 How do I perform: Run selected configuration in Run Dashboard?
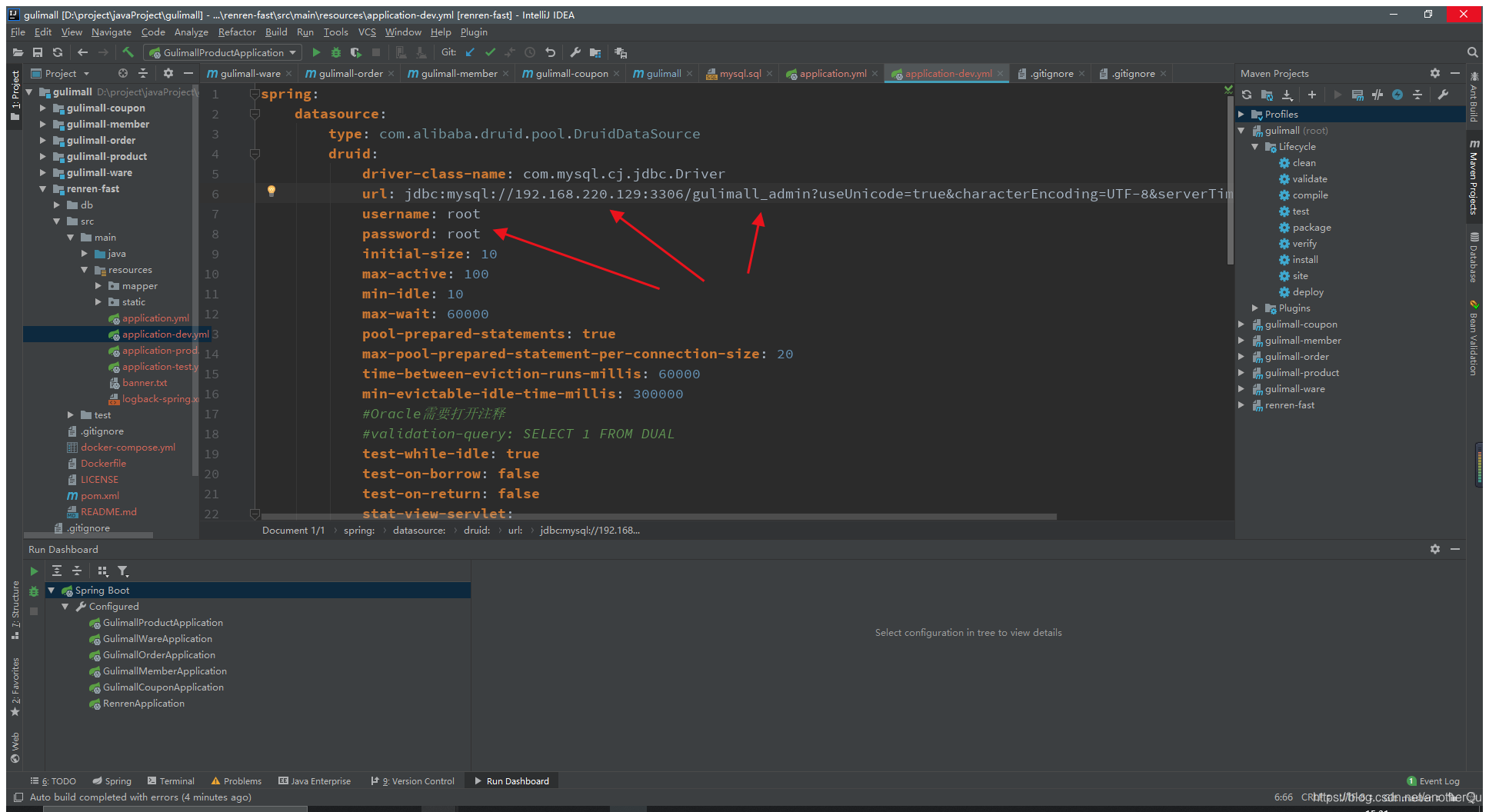(34, 571)
